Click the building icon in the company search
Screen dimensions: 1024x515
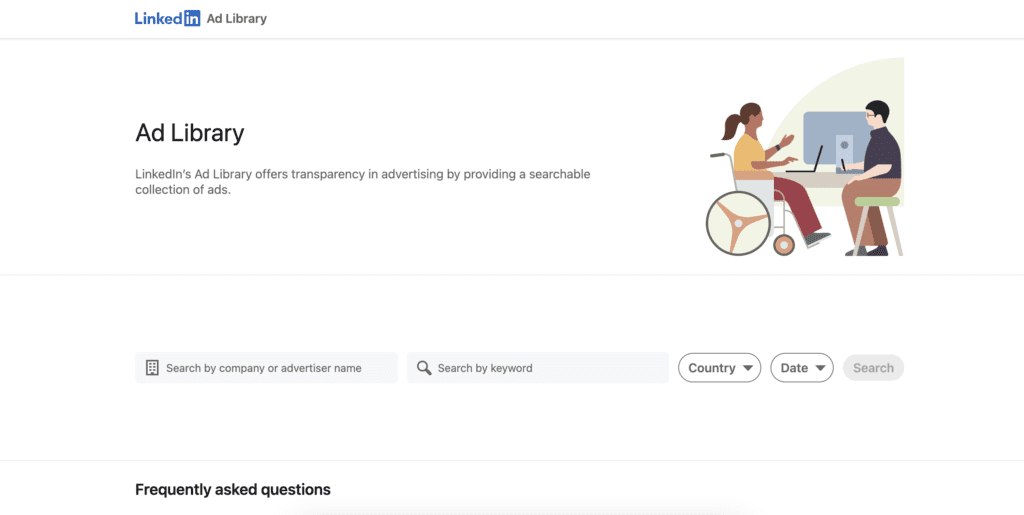(x=152, y=367)
